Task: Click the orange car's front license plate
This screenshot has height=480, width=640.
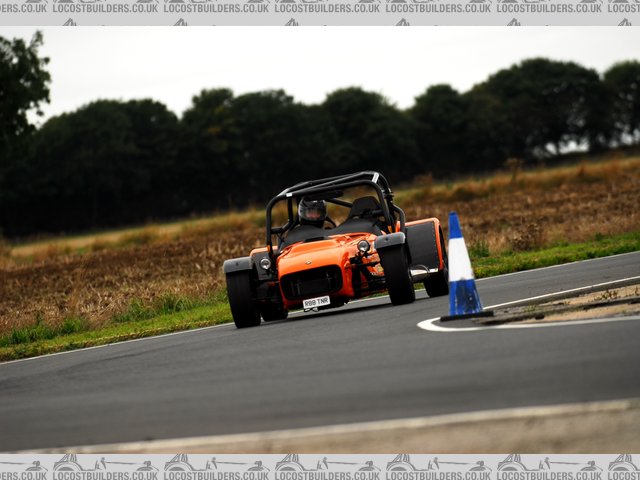Action: pyautogui.click(x=316, y=302)
